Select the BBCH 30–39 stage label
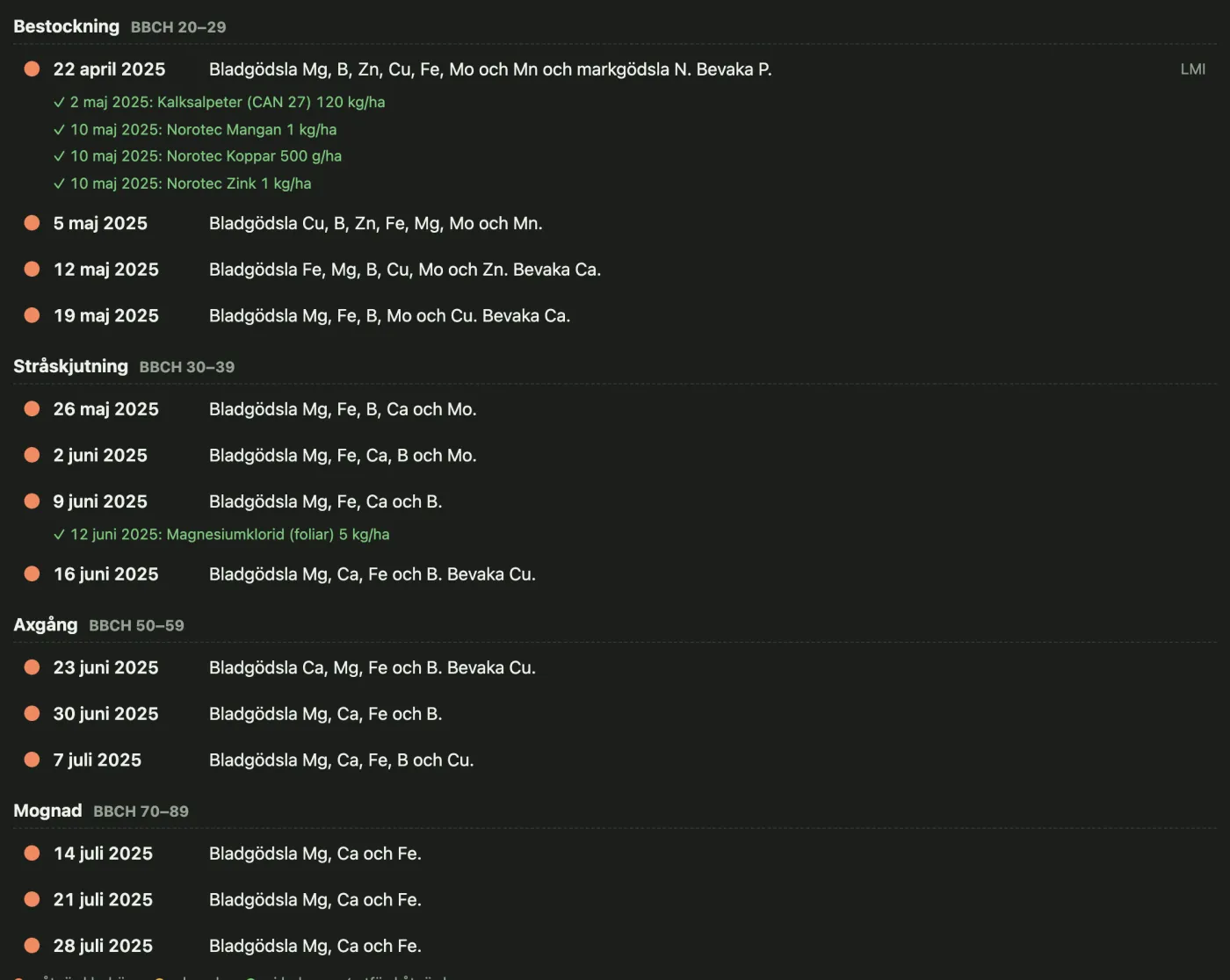This screenshot has height=980, width=1230. pos(187,367)
